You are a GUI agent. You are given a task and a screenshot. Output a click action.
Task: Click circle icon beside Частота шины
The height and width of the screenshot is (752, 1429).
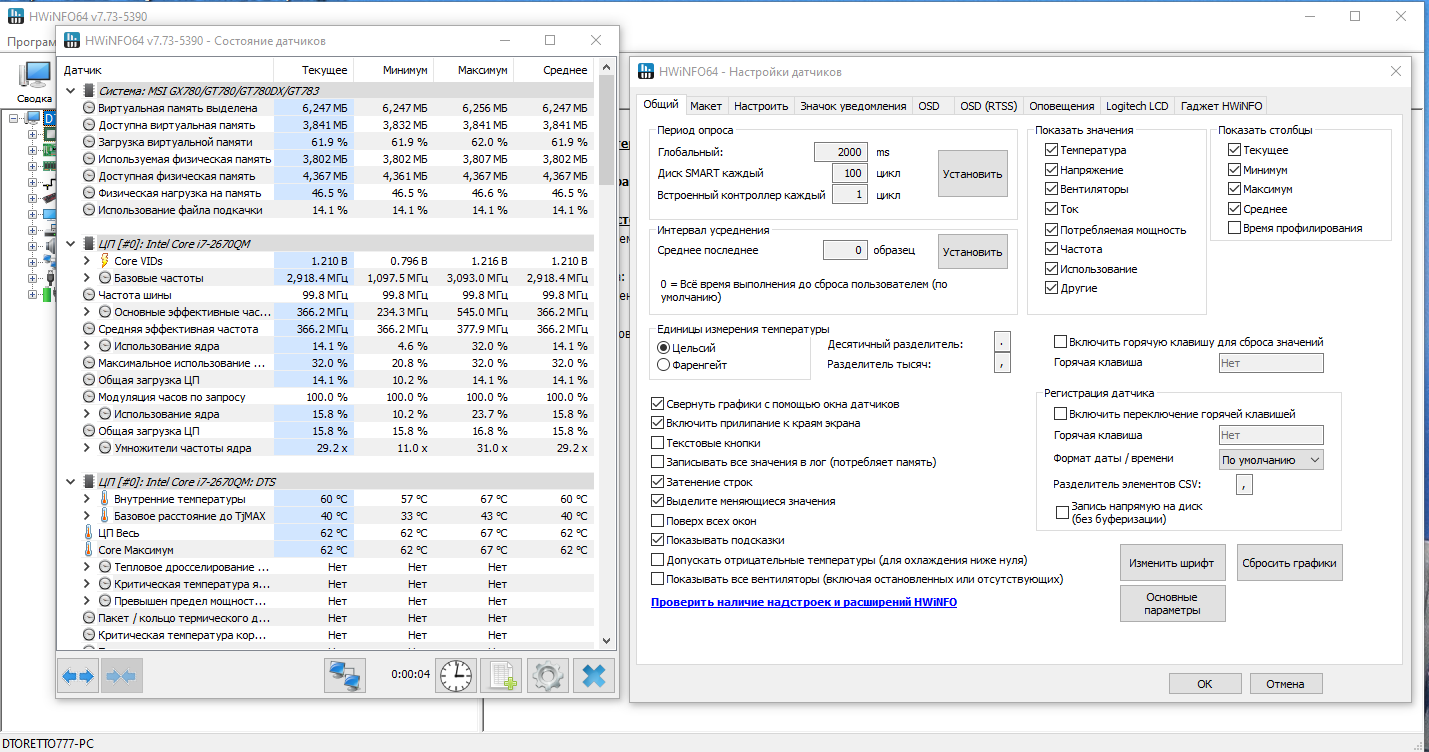tap(89, 295)
